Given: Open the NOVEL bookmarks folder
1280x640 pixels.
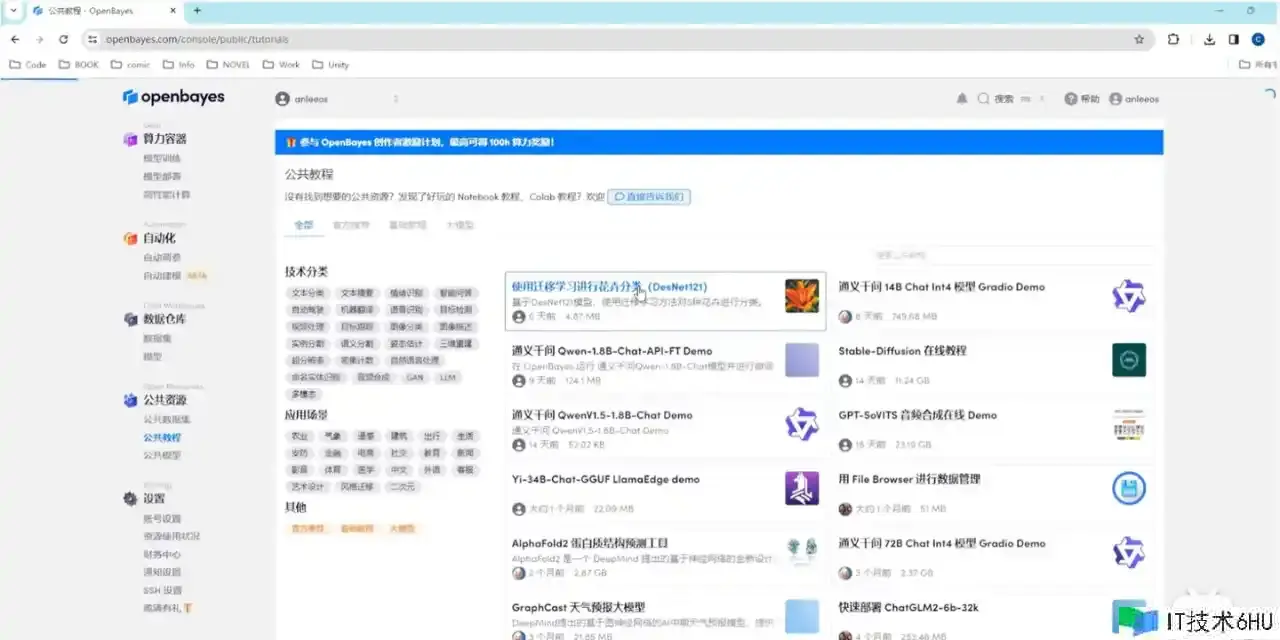Looking at the screenshot, I should (x=228, y=64).
